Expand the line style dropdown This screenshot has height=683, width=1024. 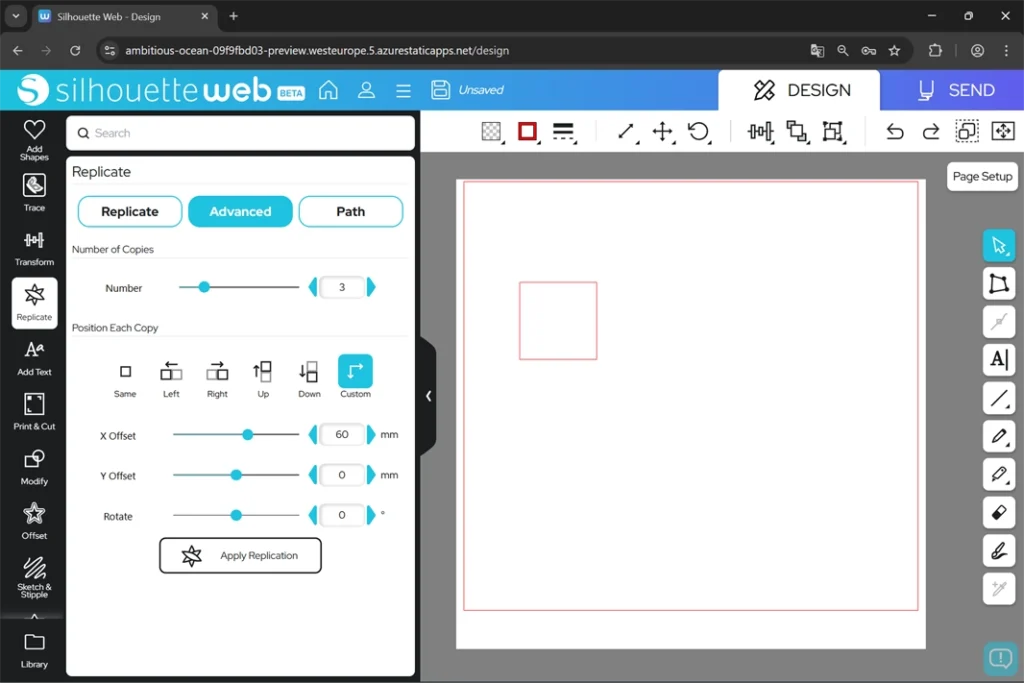(563, 132)
